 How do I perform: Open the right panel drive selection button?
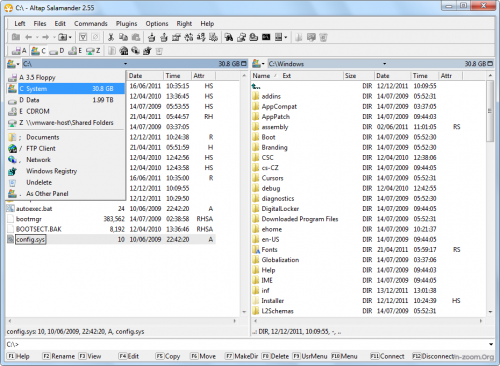(x=258, y=63)
